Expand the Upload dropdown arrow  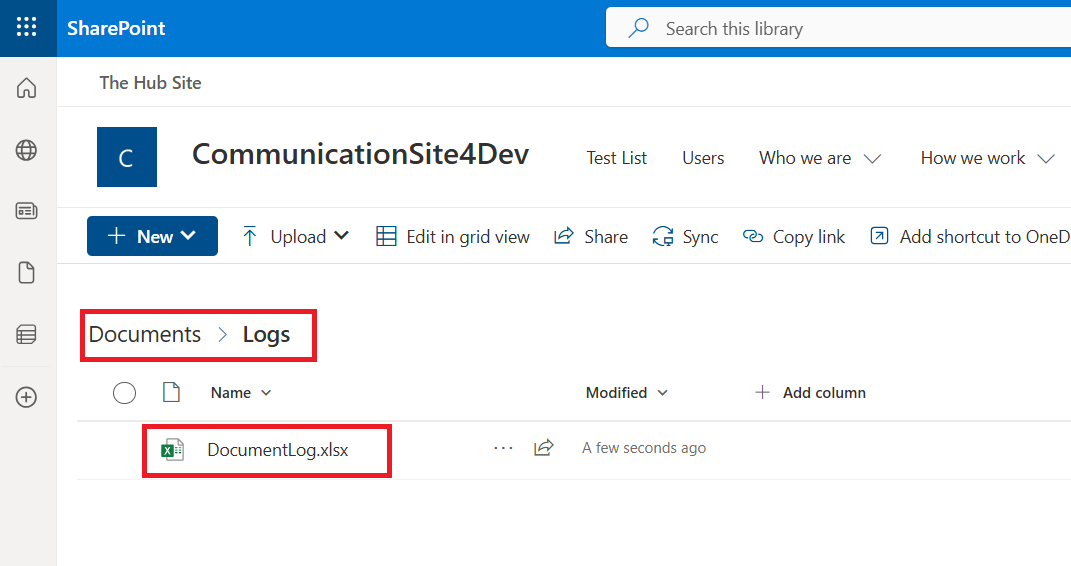(342, 236)
